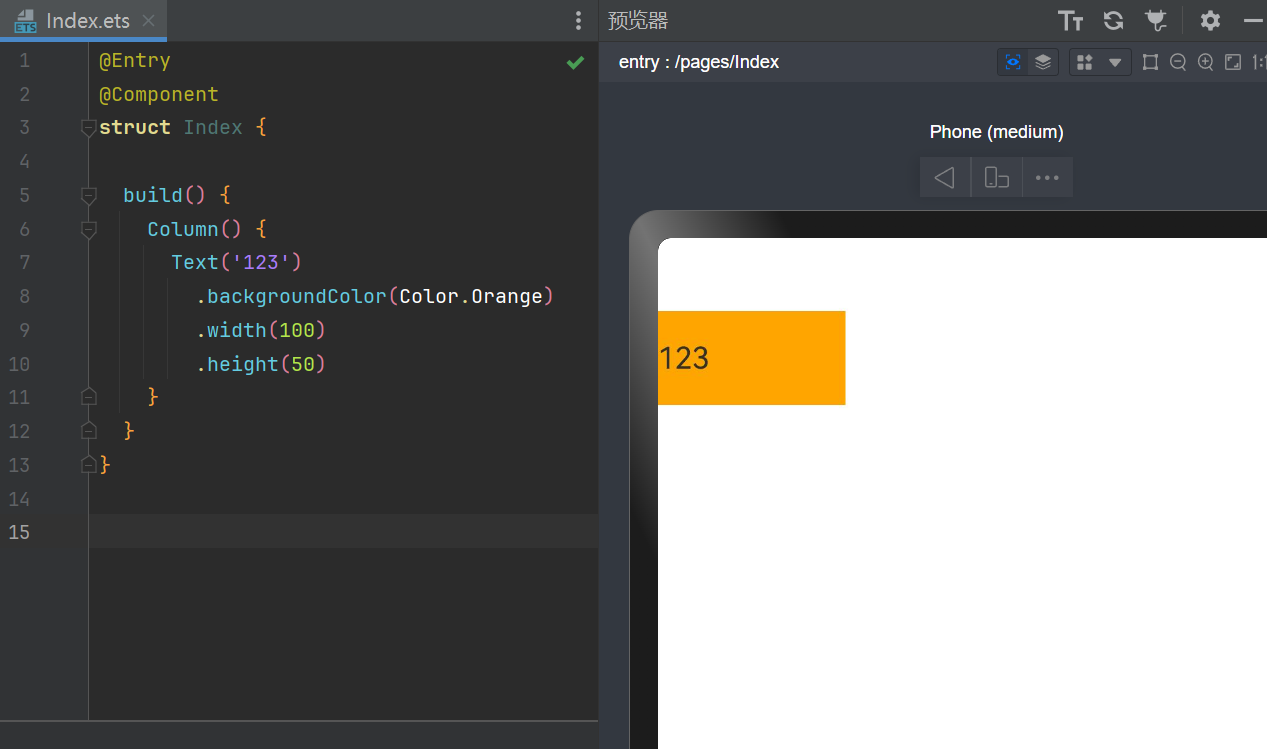The width and height of the screenshot is (1267, 749).
Task: Click the font size Tt icon in previewer
Action: [1070, 21]
